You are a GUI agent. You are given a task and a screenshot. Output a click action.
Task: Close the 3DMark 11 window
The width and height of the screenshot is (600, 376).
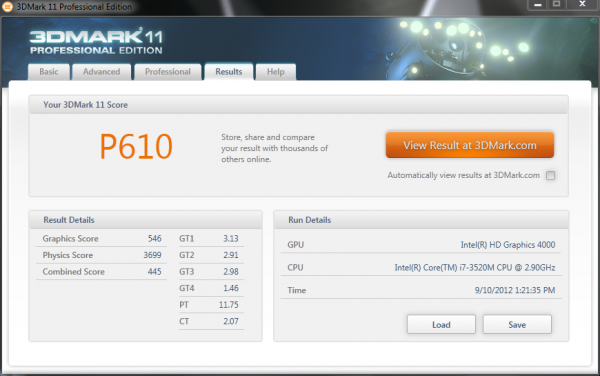coord(582,5)
